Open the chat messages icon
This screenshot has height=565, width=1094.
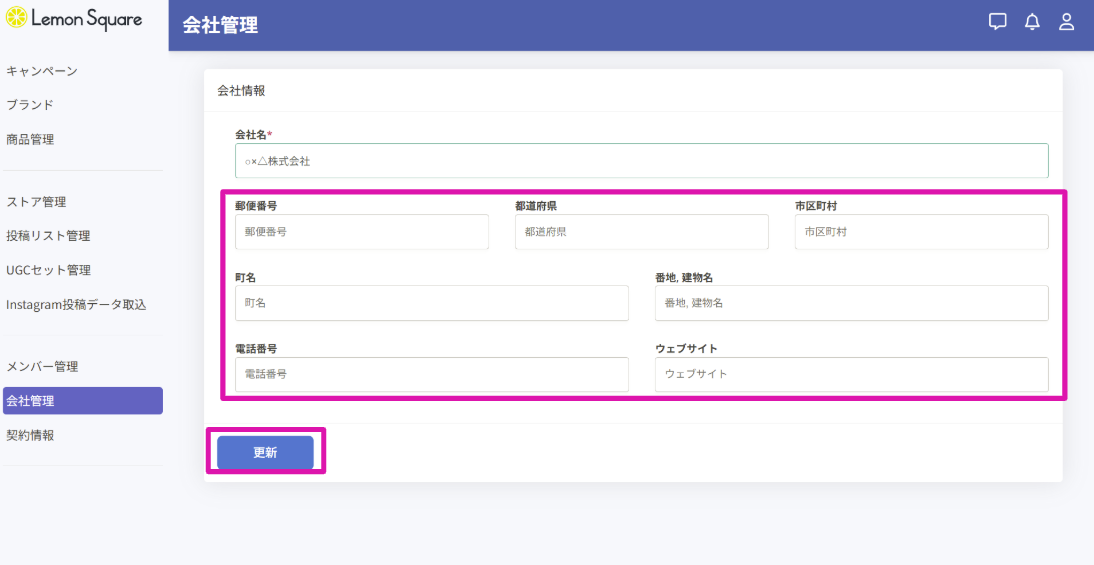point(997,22)
